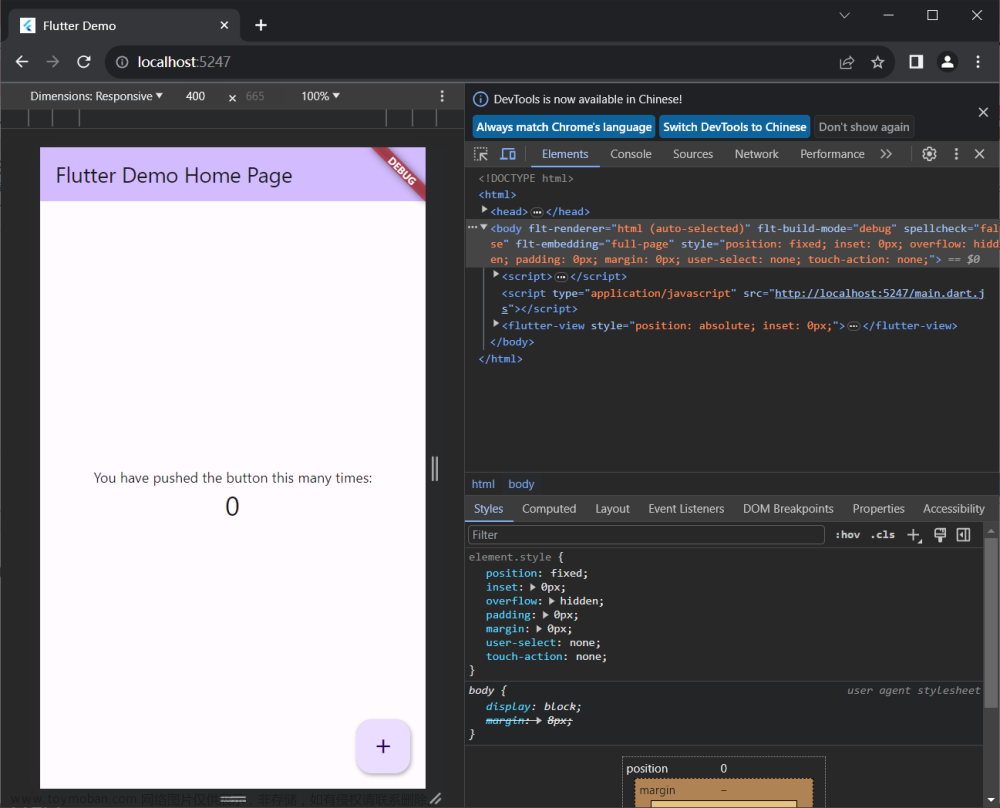Toggle rendering emulations paintbrush icon
The width and height of the screenshot is (1000, 808).
[x=940, y=535]
